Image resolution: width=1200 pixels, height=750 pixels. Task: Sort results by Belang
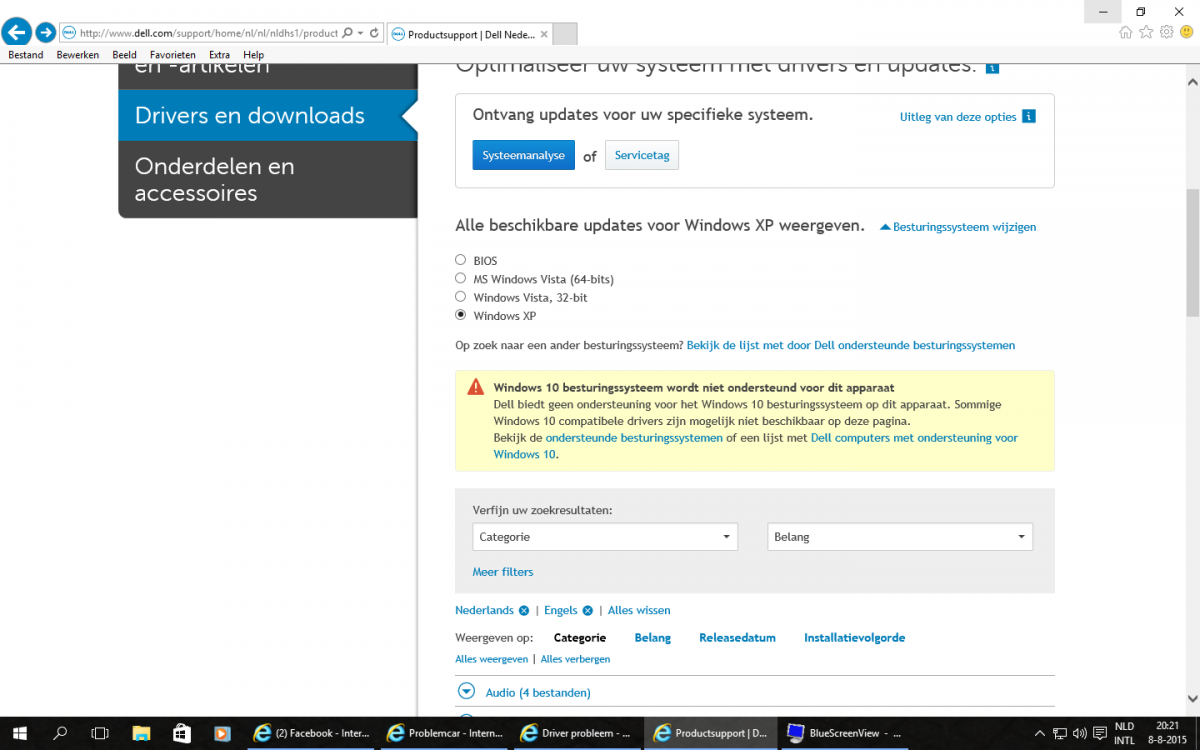click(653, 638)
